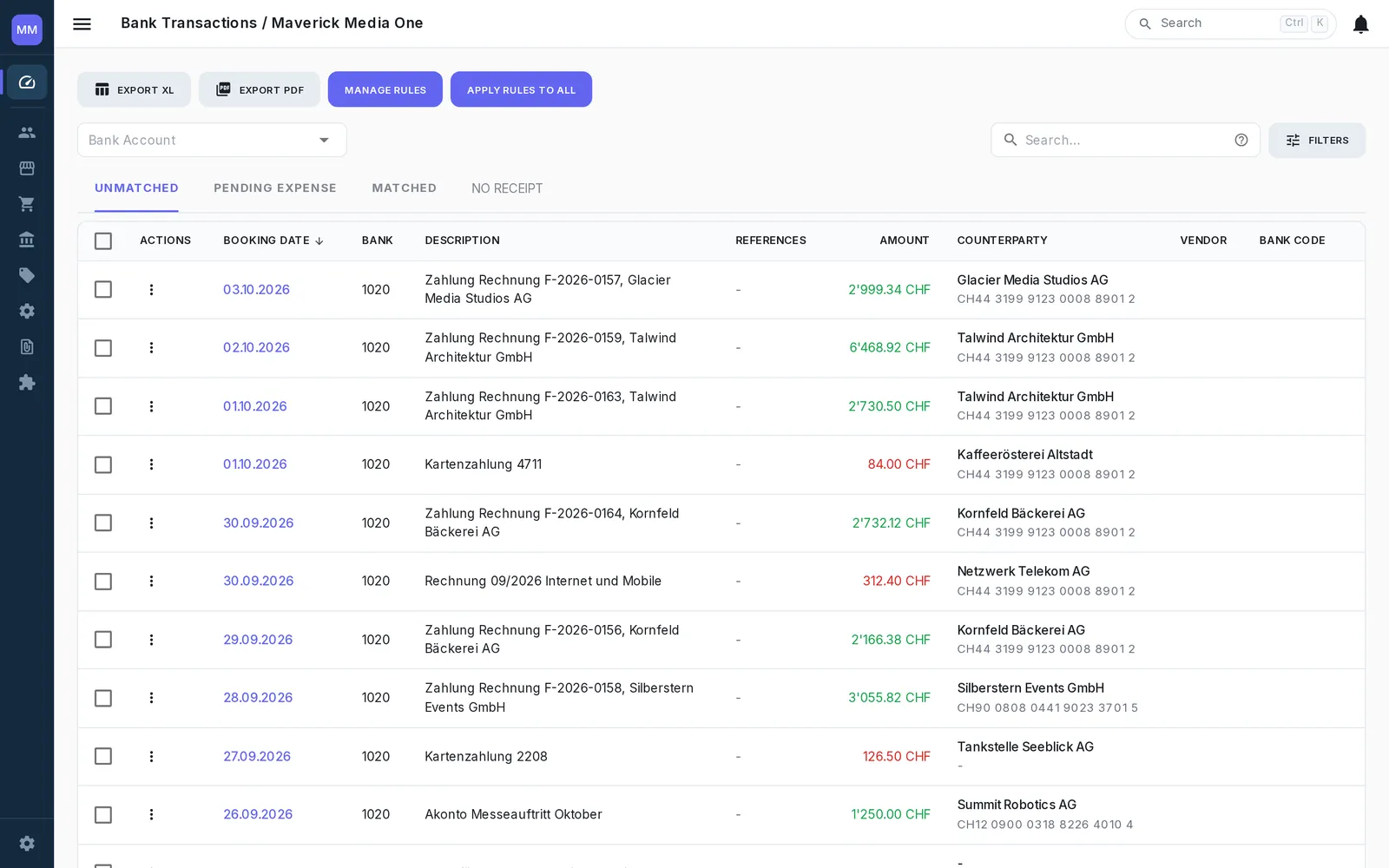Open actions menu for Glacier Media Studios row
Screen dimensions: 1389x868
pyautogui.click(x=151, y=290)
